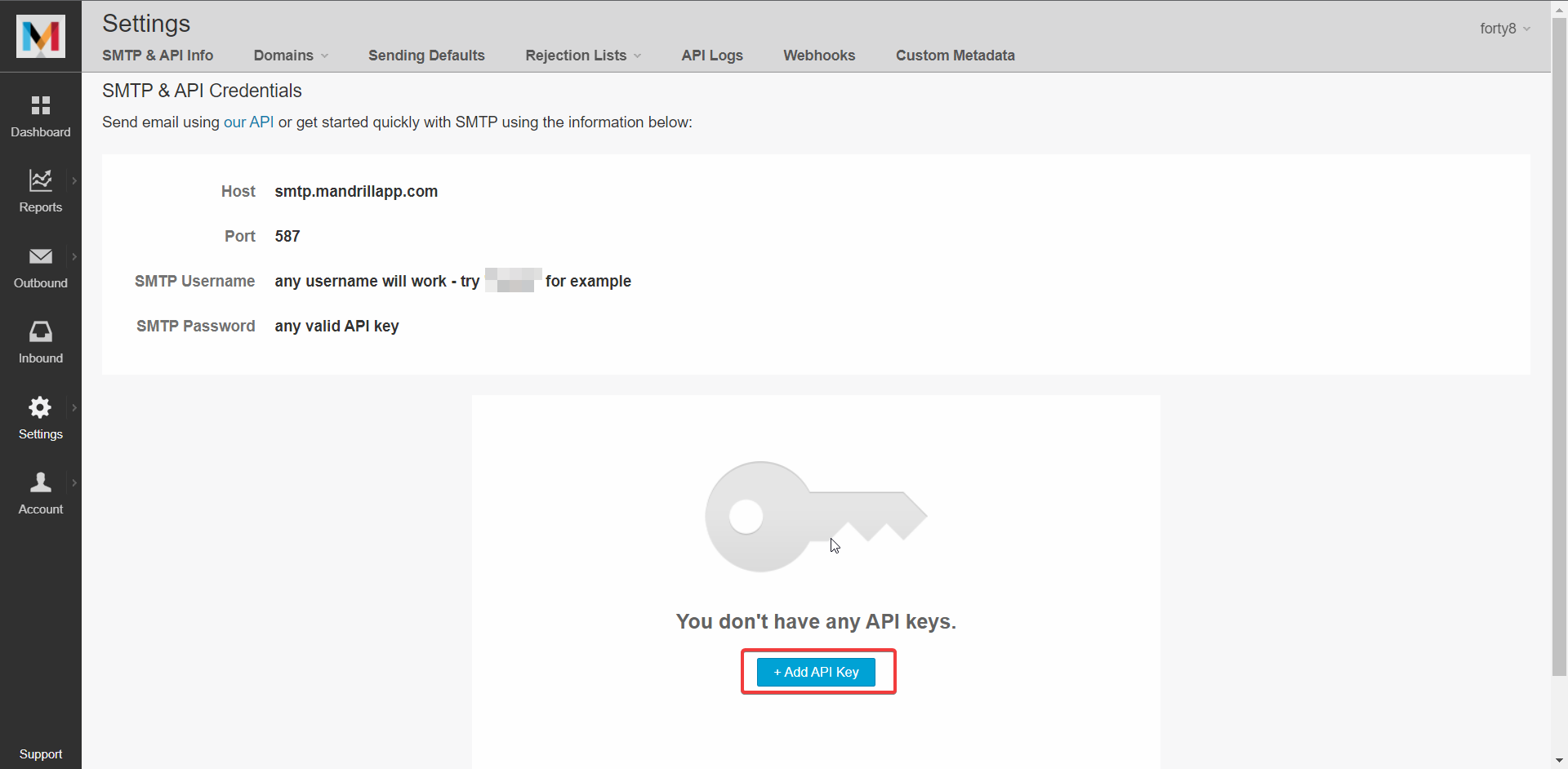1568x769 pixels.
Task: Click the page vertical scrollbar thumb
Action: [x=1560, y=346]
